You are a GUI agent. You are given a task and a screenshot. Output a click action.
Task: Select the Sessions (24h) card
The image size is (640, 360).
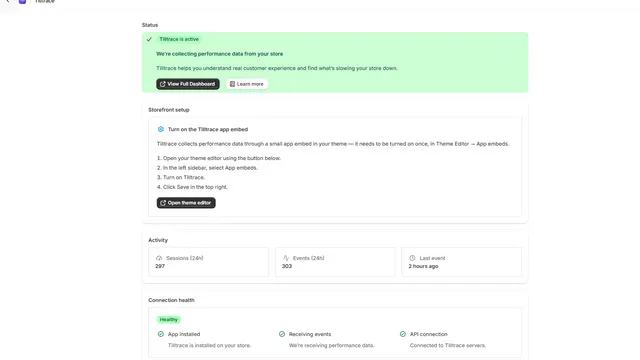(209, 262)
